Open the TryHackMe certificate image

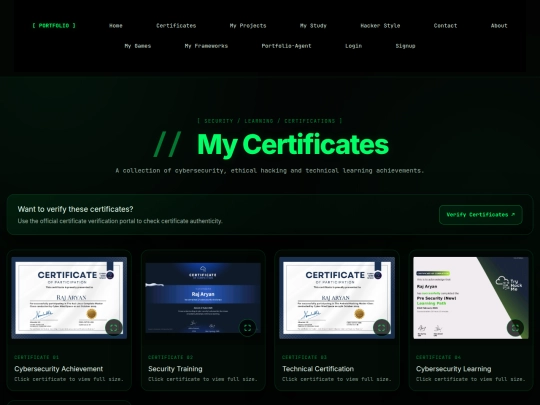pyautogui.click(x=471, y=298)
